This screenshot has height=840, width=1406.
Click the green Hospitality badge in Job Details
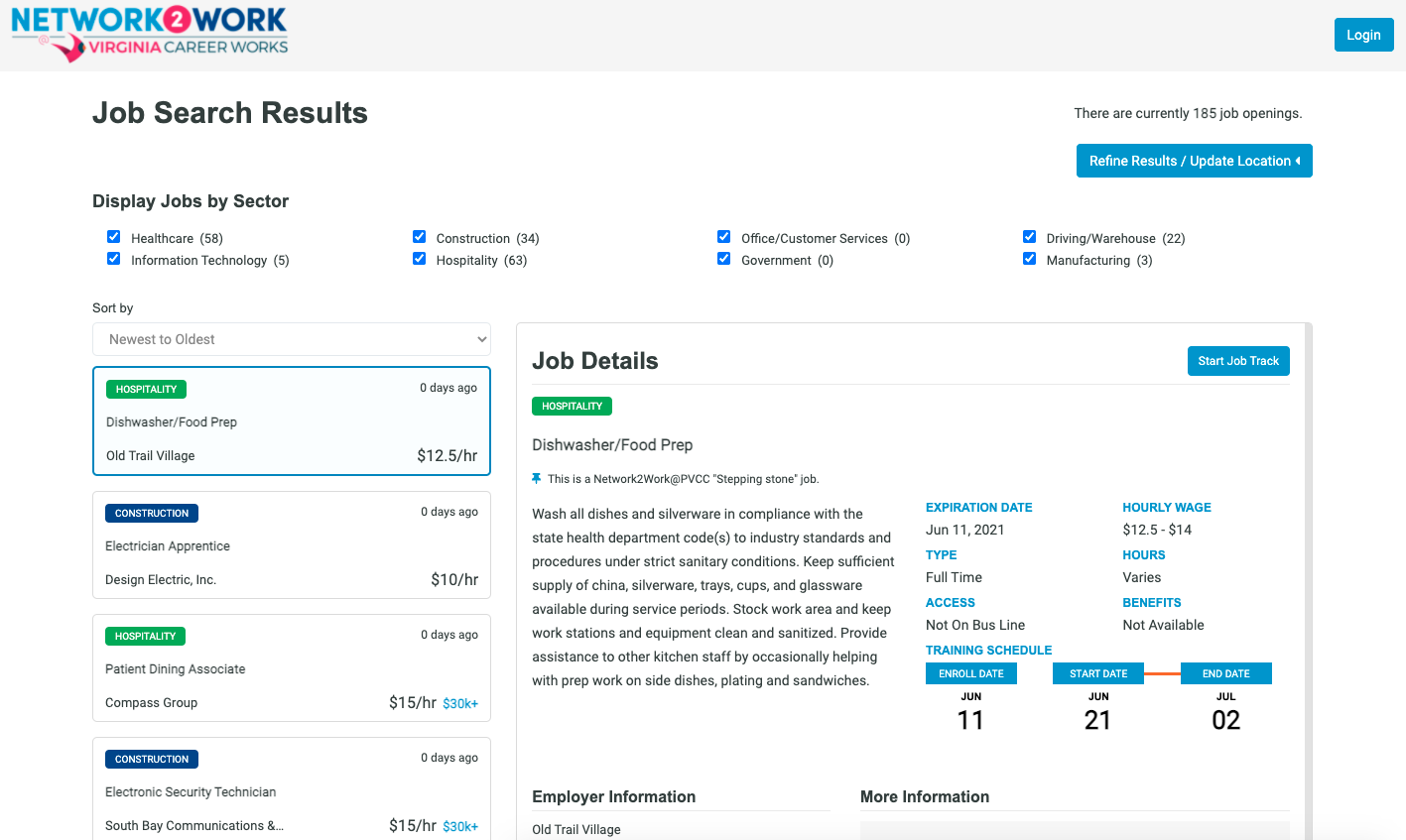[x=572, y=406]
